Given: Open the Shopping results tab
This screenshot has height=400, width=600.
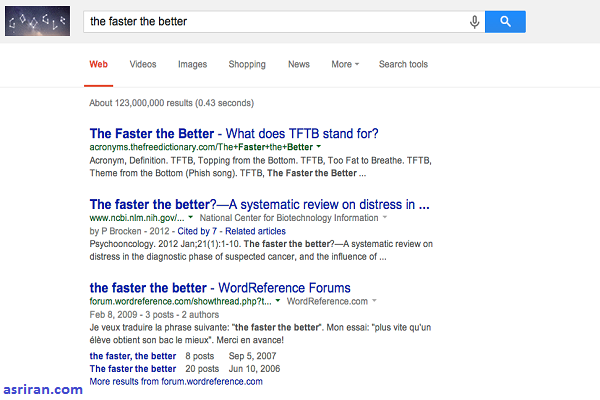Looking at the screenshot, I should coord(246,65).
